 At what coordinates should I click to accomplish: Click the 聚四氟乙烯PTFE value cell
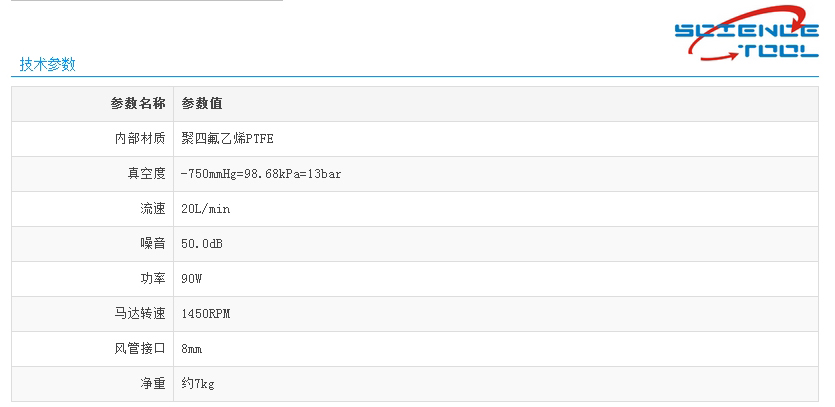click(x=227, y=139)
